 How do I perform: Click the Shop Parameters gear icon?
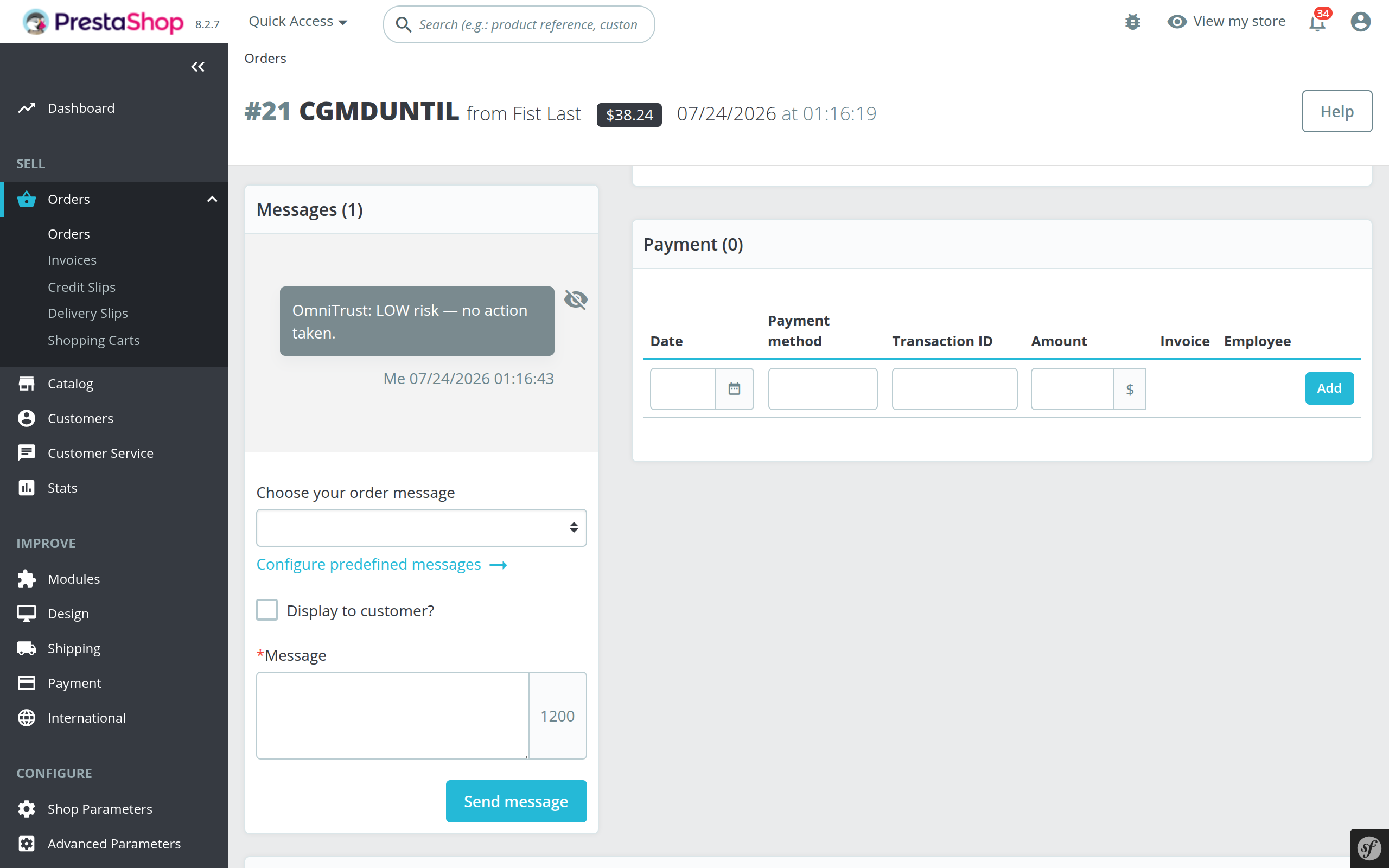point(27,809)
